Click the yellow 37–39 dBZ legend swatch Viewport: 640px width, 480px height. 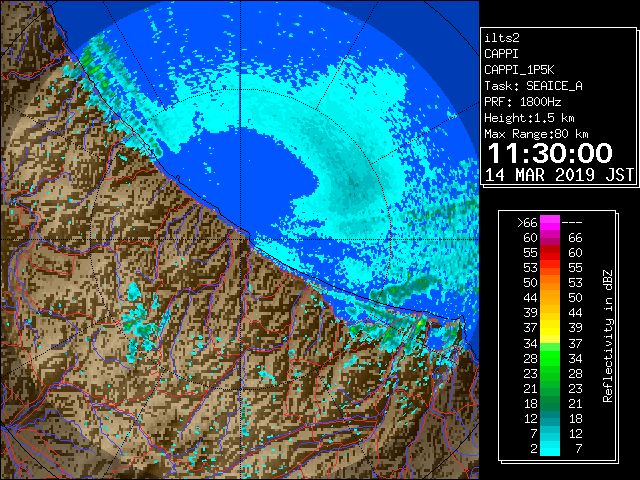click(550, 328)
